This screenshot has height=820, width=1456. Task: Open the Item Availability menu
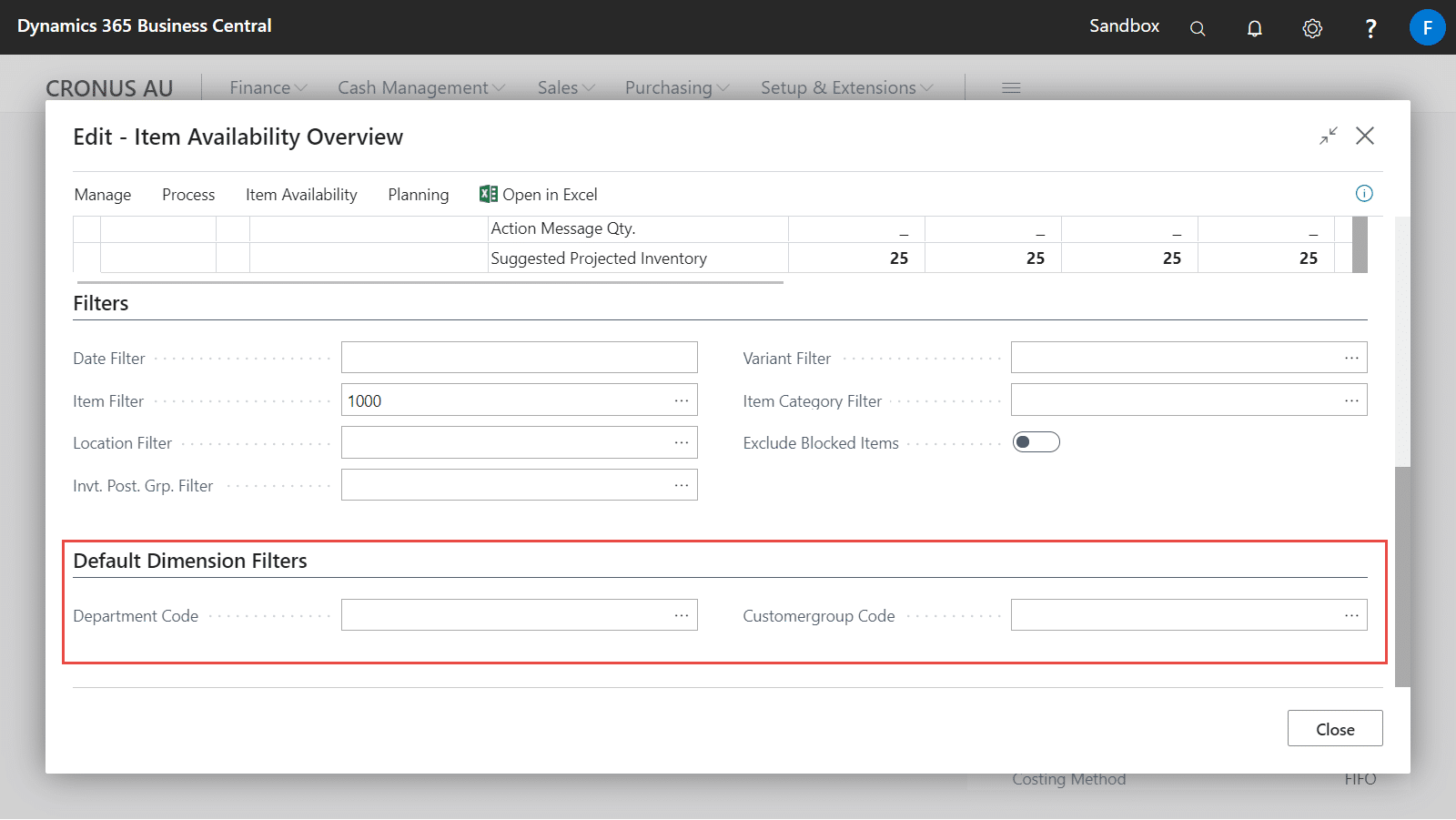tap(301, 195)
